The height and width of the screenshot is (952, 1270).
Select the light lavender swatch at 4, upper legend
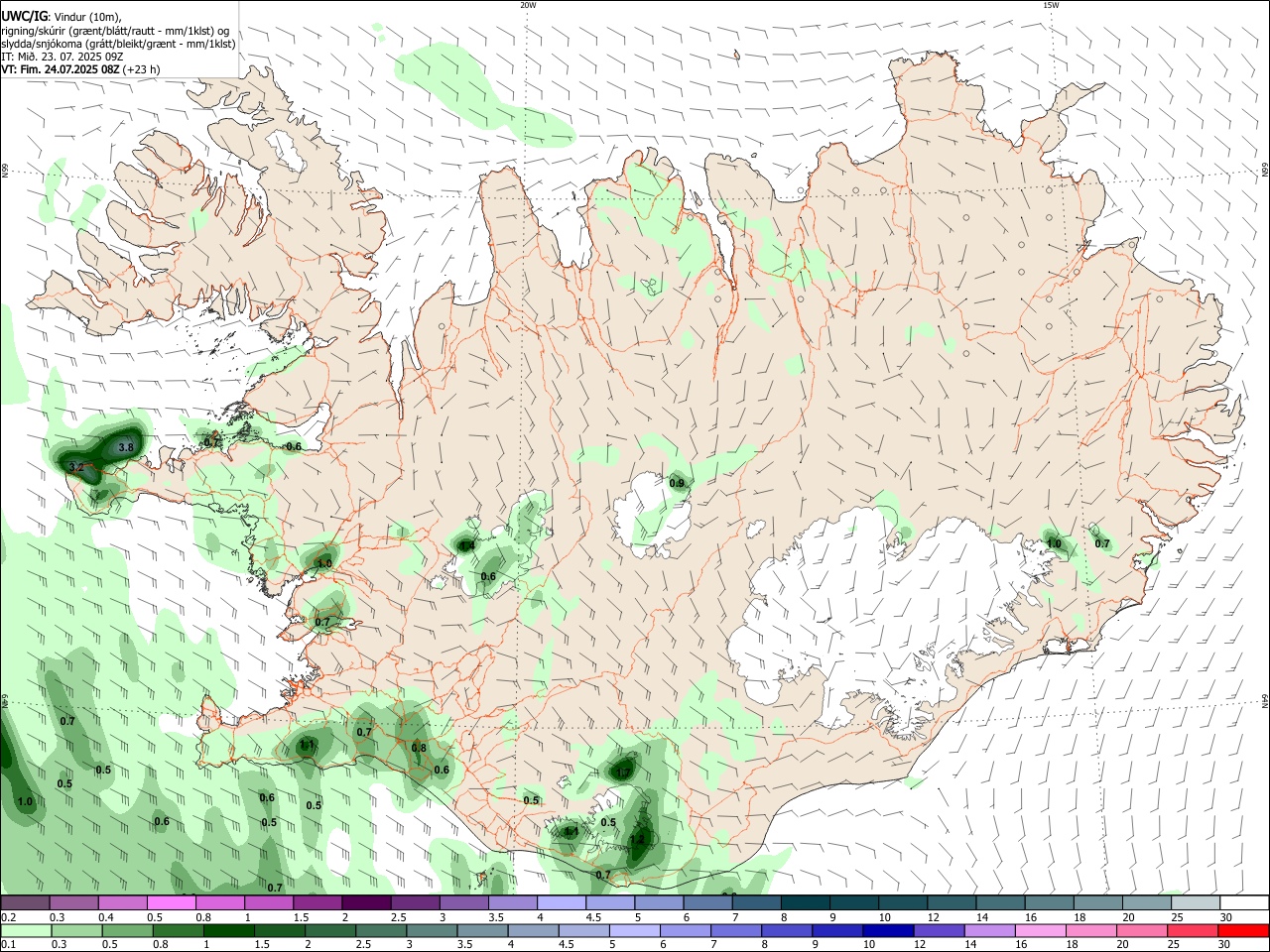(561, 903)
